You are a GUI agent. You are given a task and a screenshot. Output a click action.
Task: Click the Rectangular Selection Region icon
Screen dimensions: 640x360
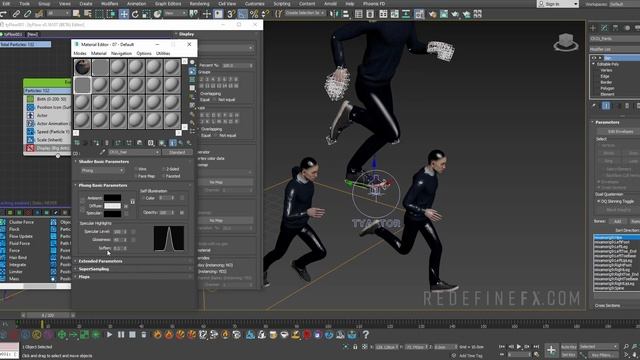[x=99, y=14]
